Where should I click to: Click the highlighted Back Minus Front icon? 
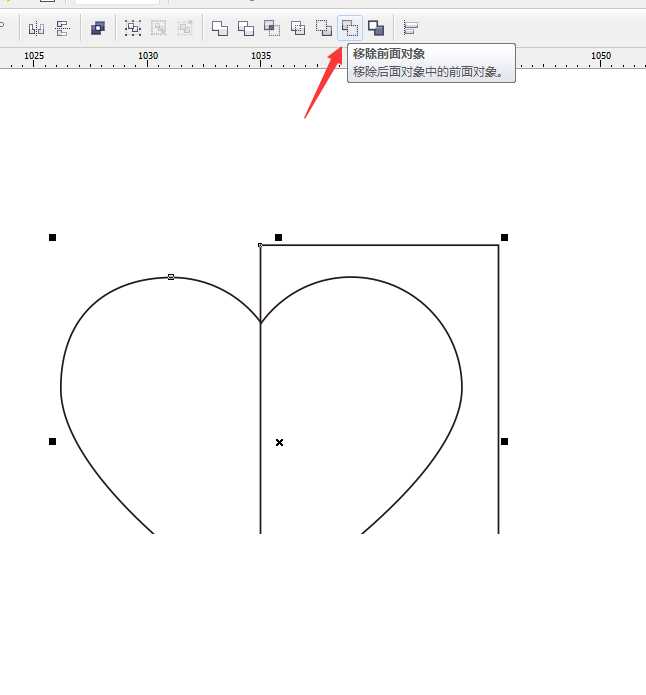[x=350, y=28]
